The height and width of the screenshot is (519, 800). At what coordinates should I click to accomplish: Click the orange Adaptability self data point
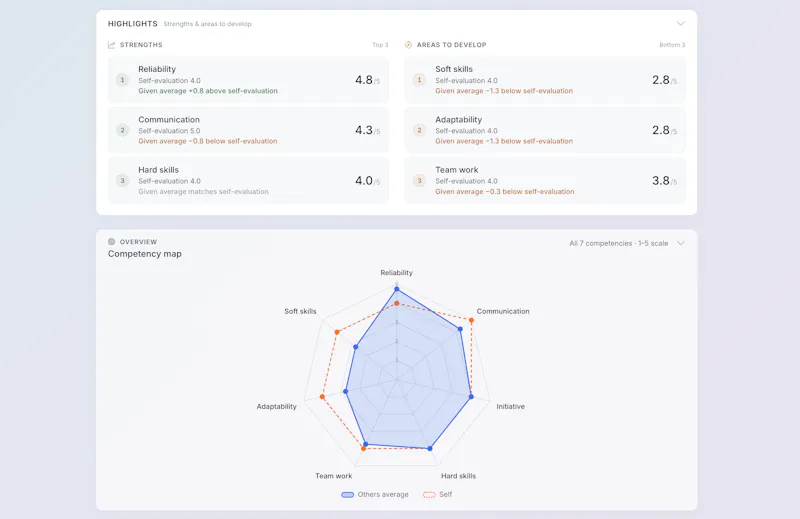click(322, 397)
